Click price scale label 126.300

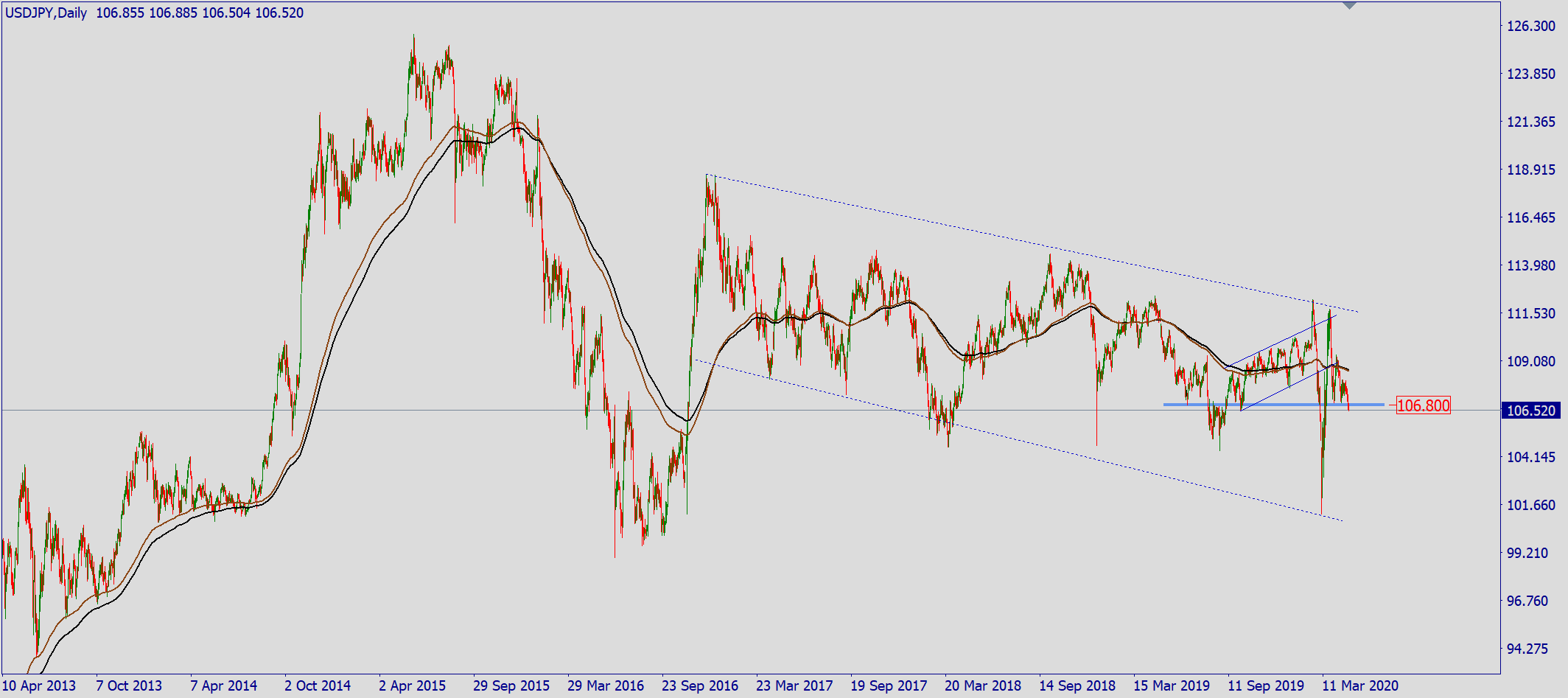point(1531,26)
